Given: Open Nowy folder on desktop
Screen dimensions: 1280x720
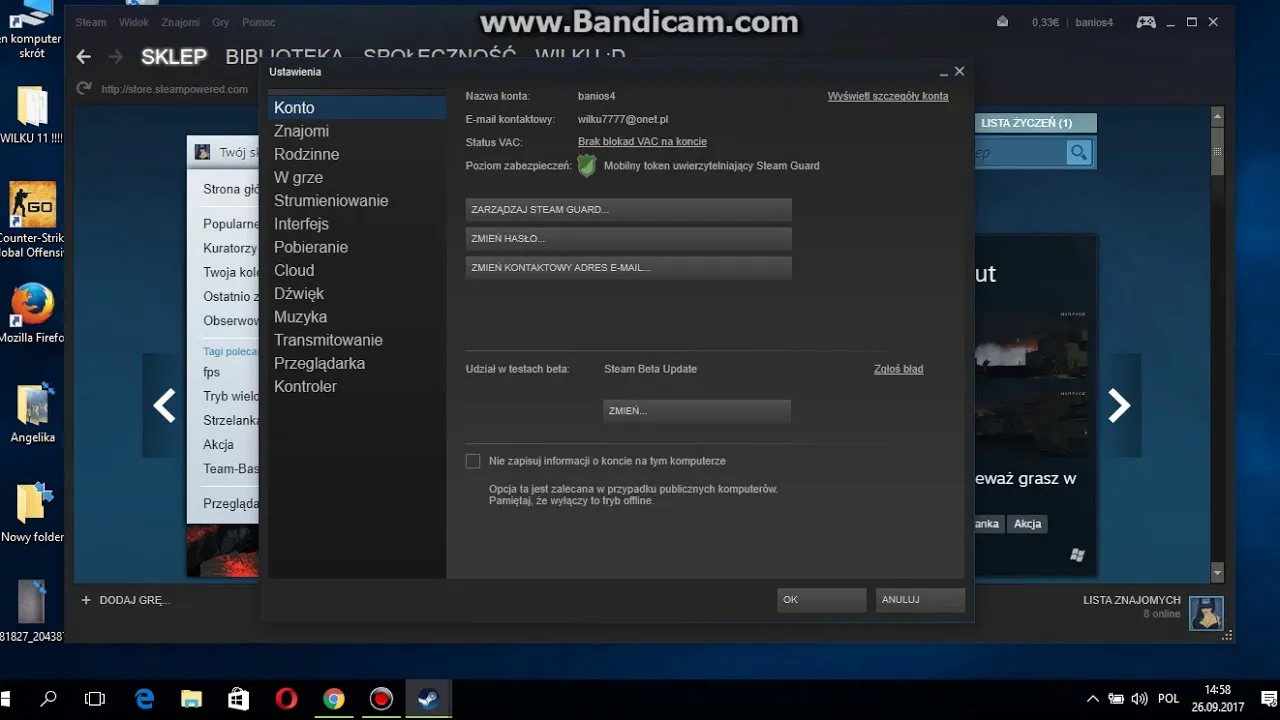Looking at the screenshot, I should (x=32, y=513).
